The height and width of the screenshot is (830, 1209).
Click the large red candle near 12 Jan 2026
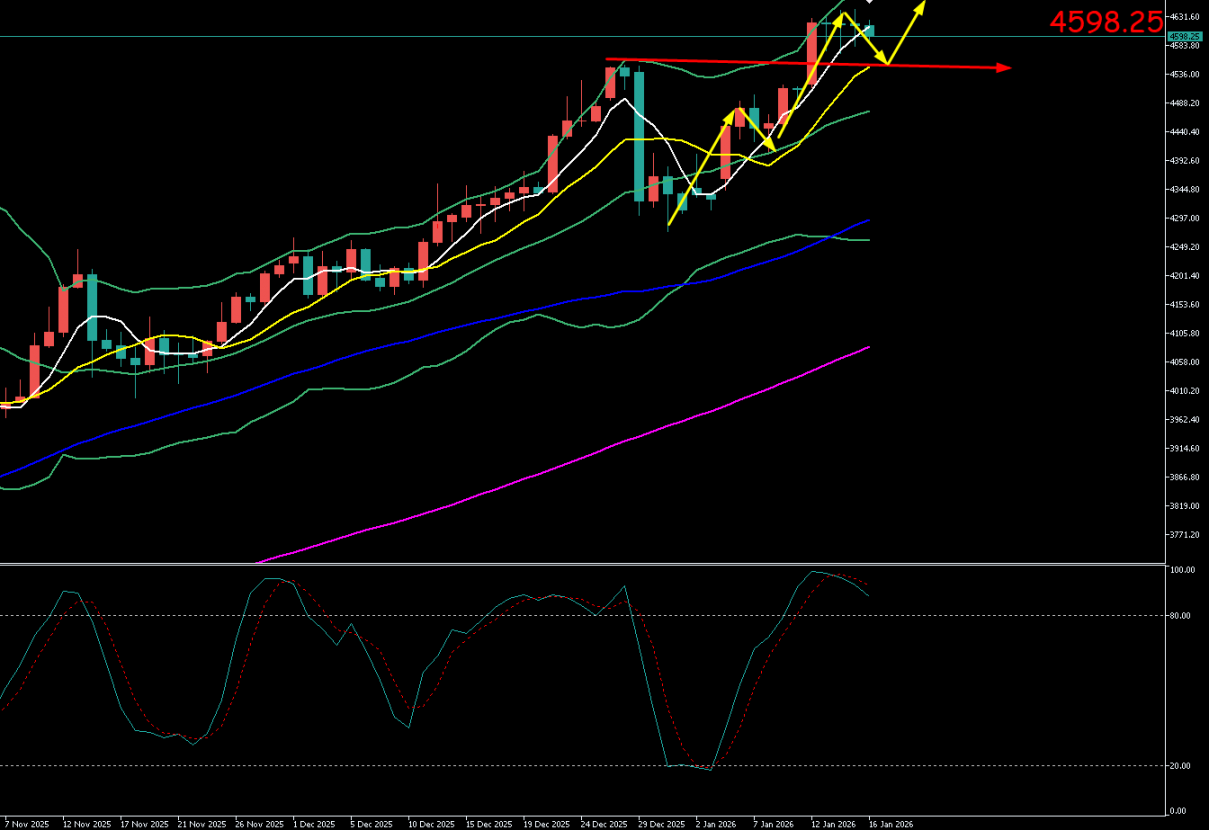[812, 53]
